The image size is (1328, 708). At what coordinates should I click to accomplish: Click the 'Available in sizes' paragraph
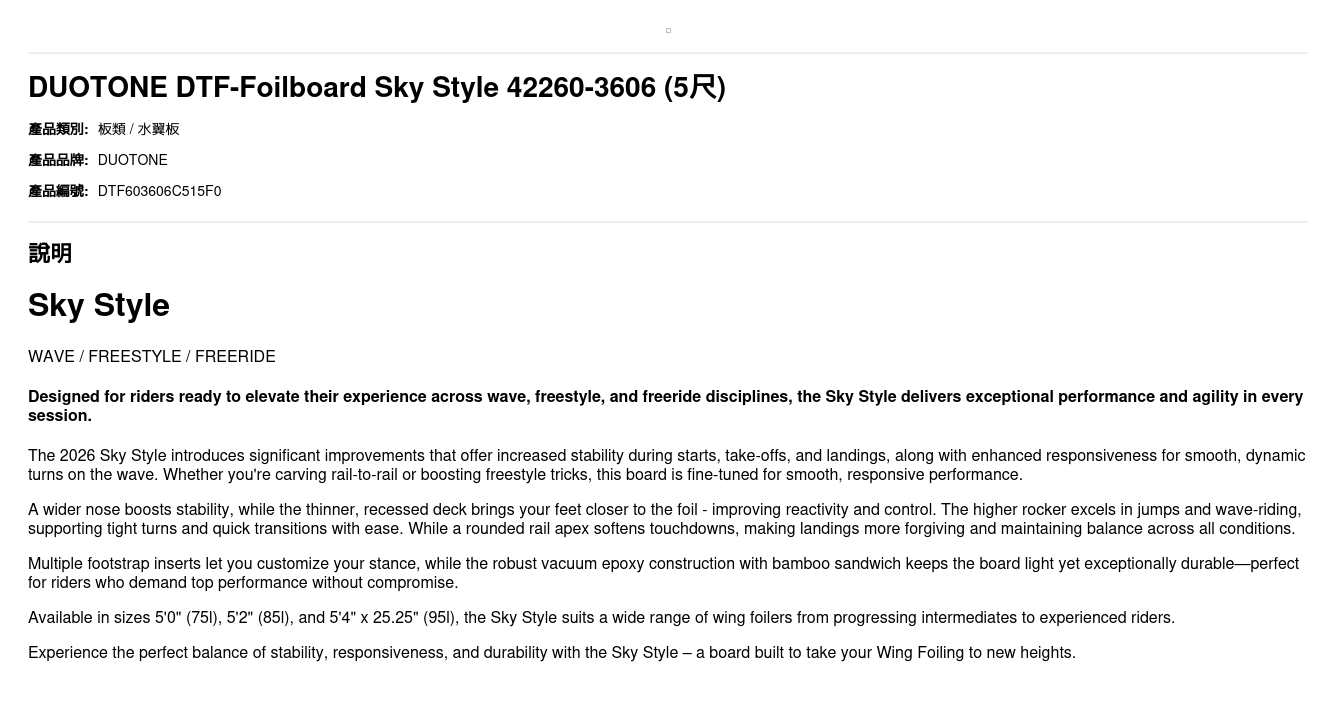pos(601,618)
